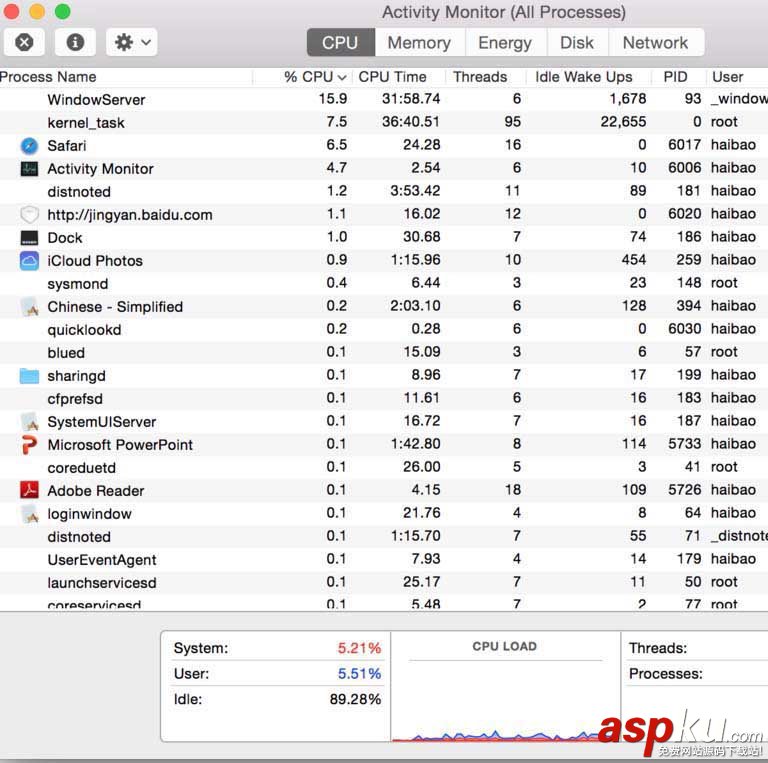
Task: Select the sysmond process row
Action: coord(384,284)
